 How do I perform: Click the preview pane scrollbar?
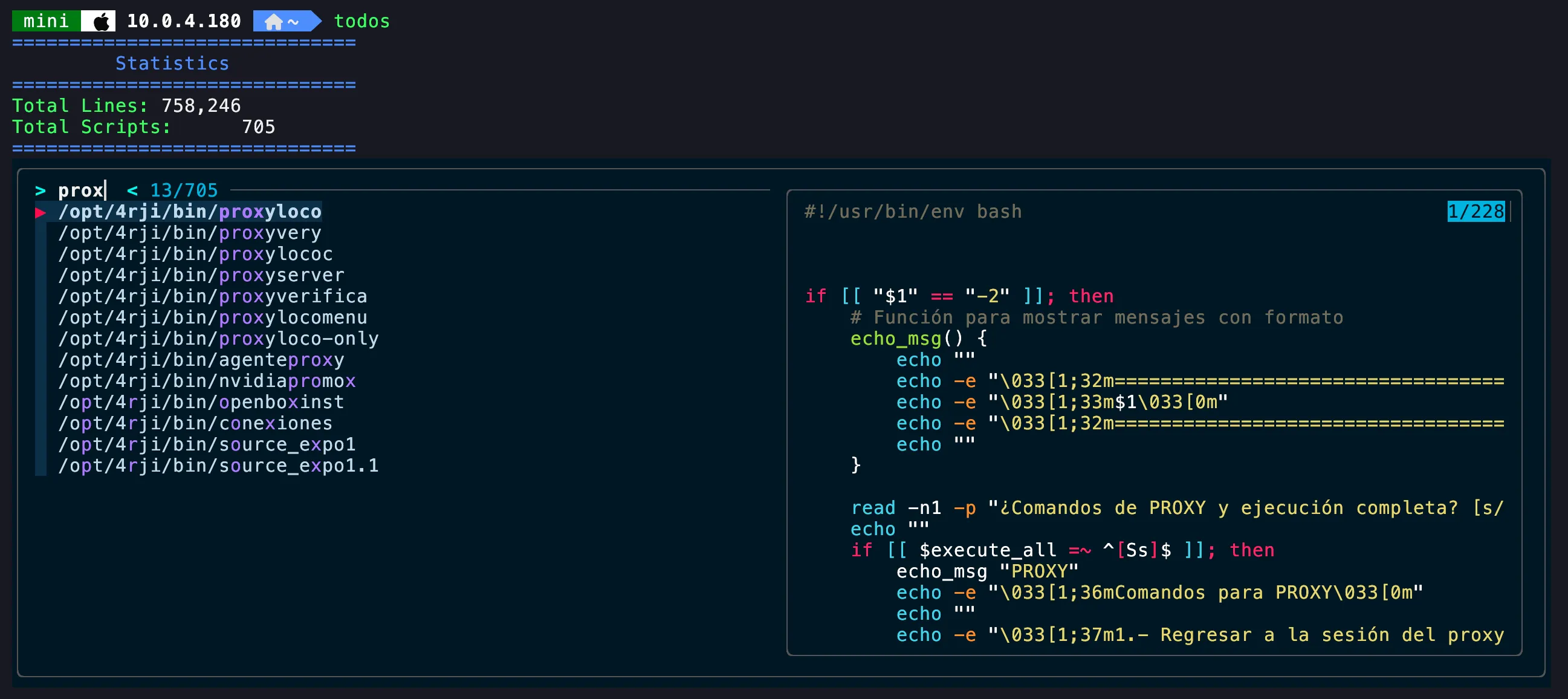[1511, 211]
